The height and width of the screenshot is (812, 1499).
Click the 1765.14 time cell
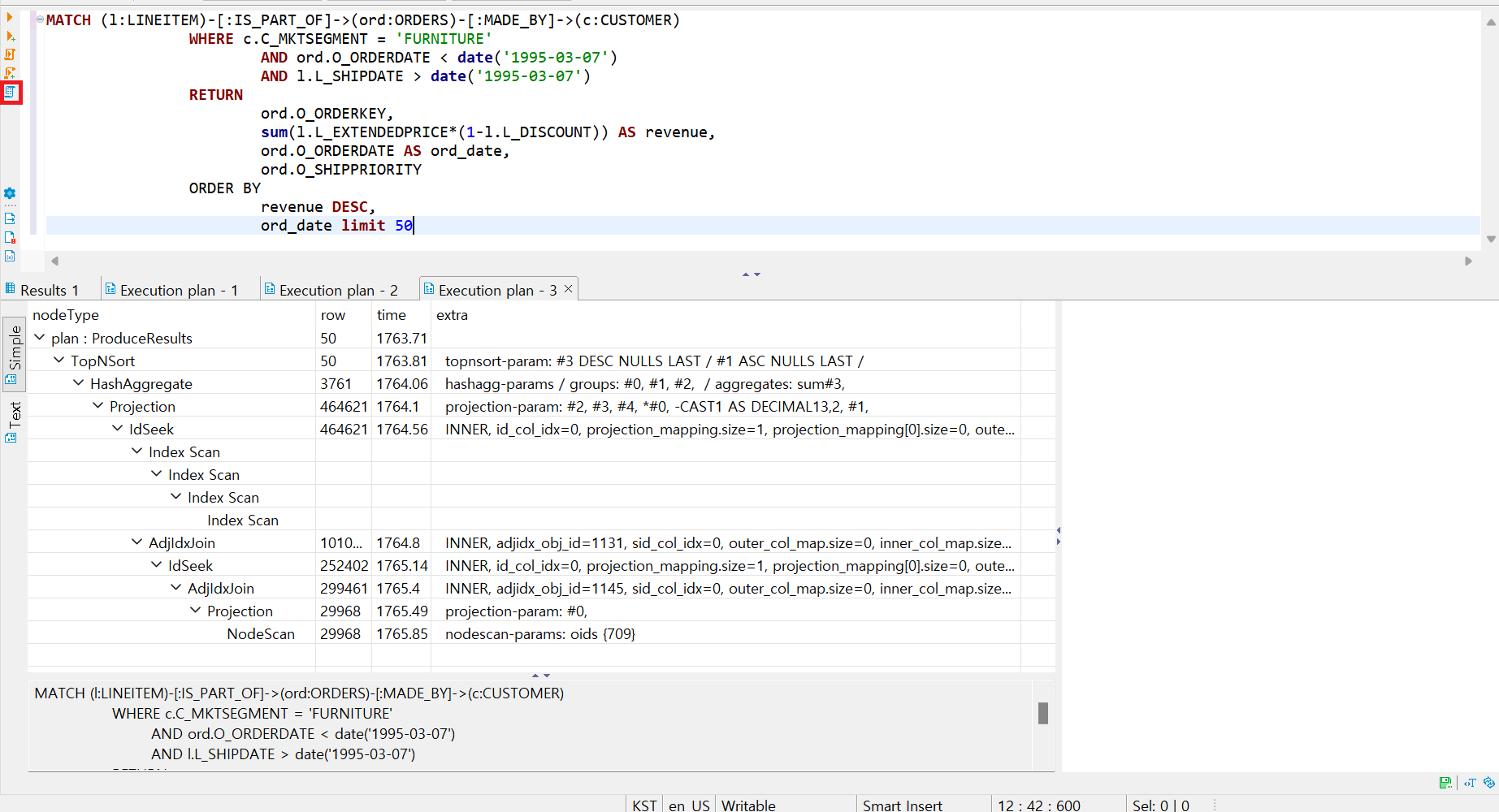point(401,565)
